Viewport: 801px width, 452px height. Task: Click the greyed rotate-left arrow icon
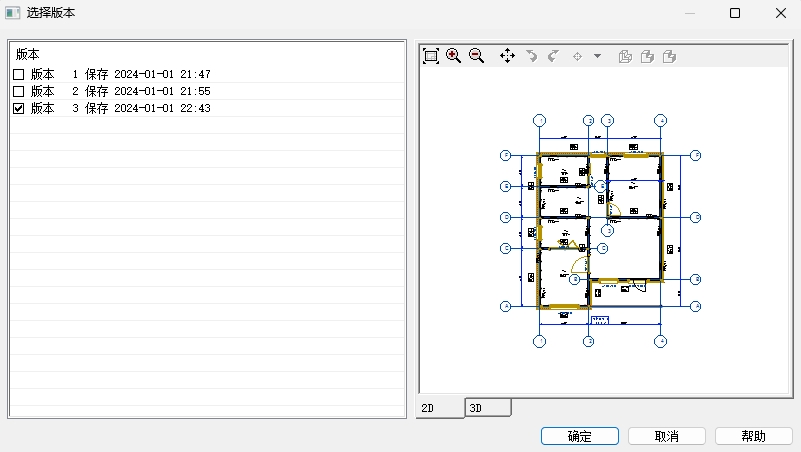[x=531, y=56]
